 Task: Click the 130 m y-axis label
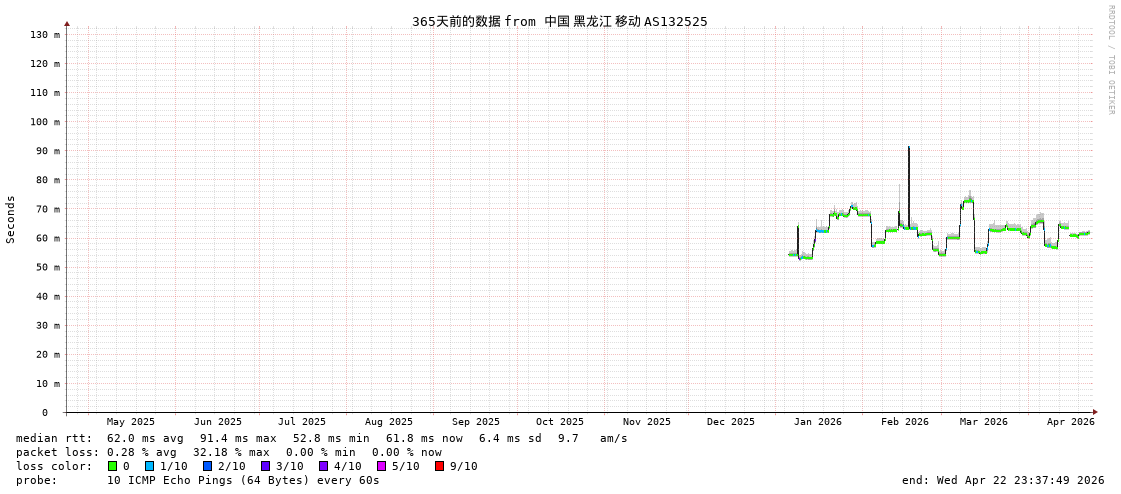pyautogui.click(x=44, y=35)
